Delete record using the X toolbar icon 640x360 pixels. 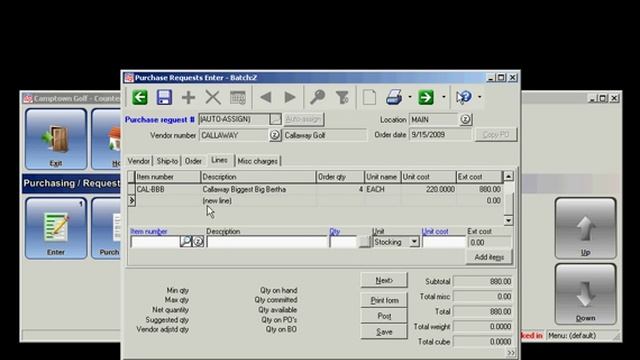[213, 98]
